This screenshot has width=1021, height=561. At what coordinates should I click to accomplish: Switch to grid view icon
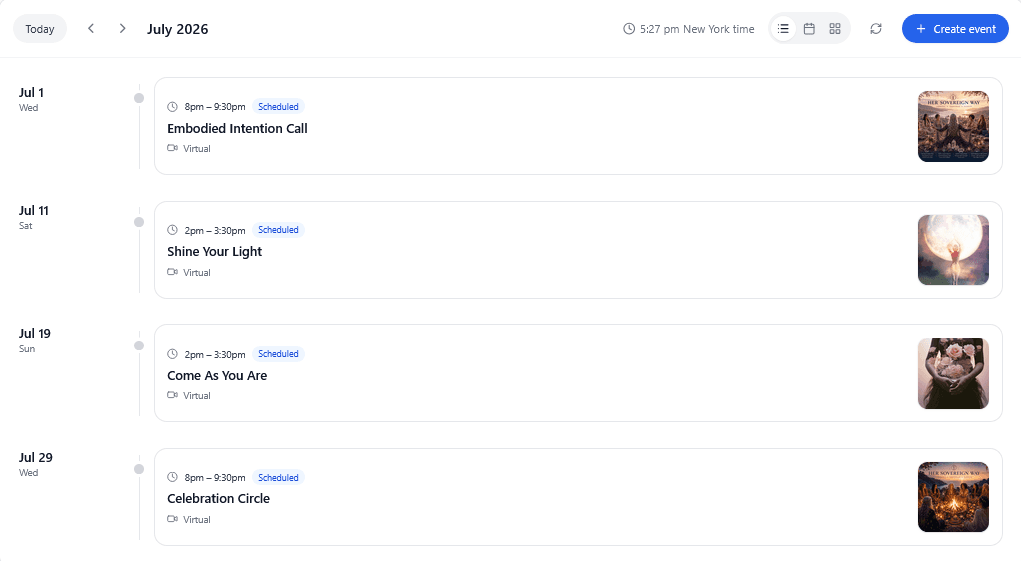835,29
